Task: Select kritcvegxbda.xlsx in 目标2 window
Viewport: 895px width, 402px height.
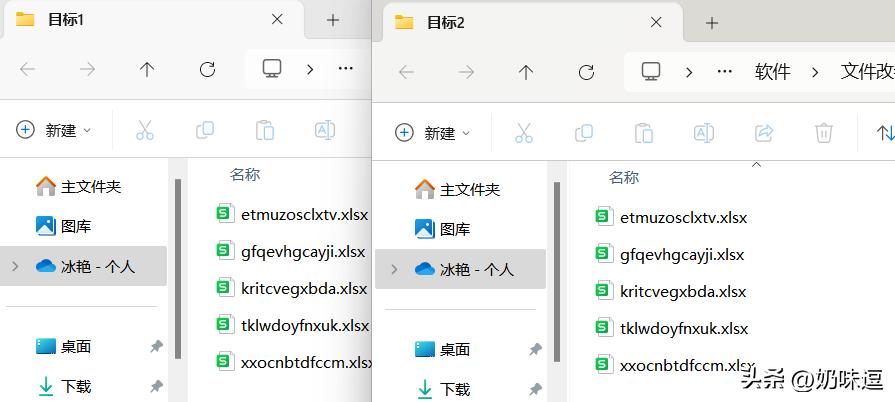Action: tap(671, 291)
